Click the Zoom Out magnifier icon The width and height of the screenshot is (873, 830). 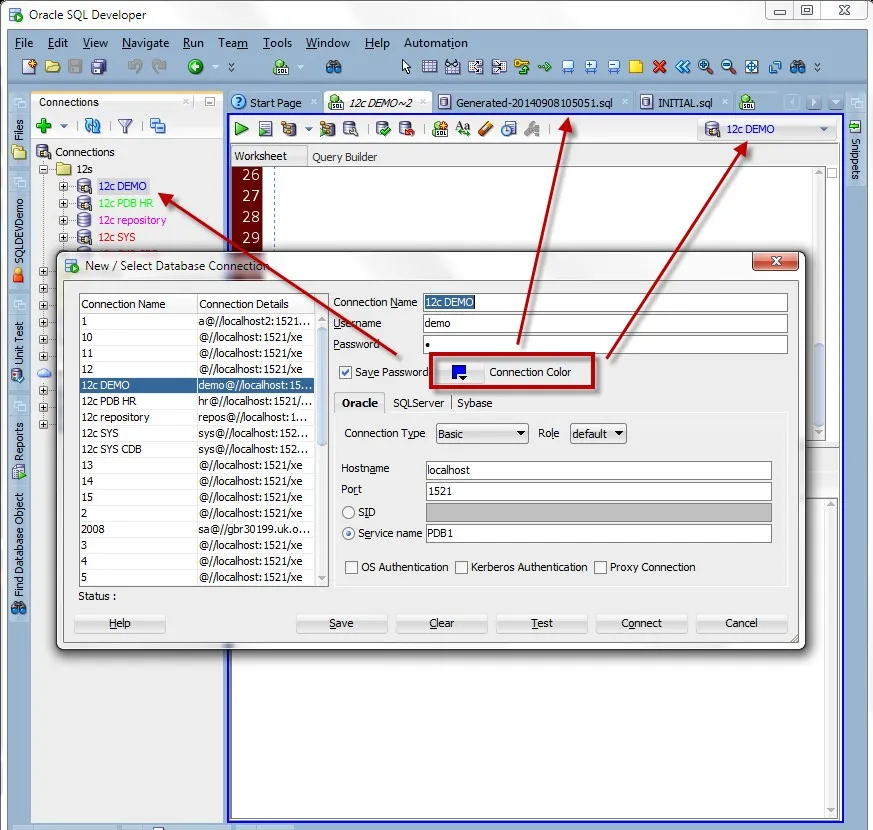728,67
